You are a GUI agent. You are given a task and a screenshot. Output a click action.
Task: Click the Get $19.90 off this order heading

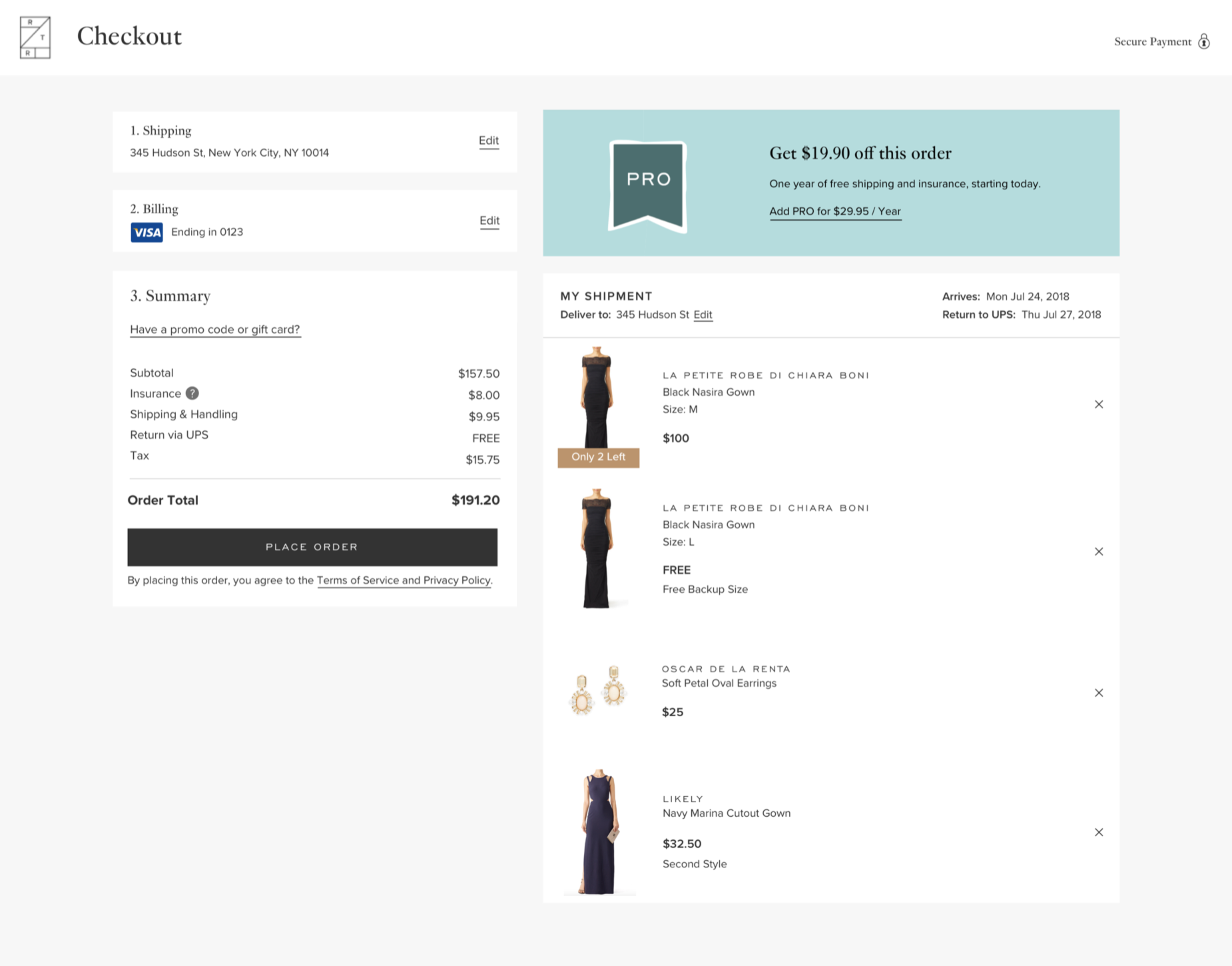coord(860,153)
